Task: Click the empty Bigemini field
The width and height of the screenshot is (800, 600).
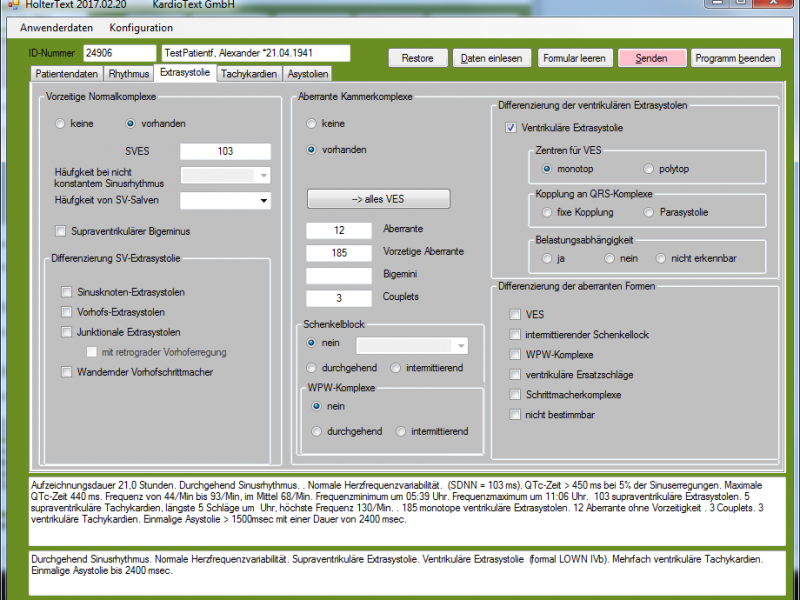Action: (x=339, y=276)
